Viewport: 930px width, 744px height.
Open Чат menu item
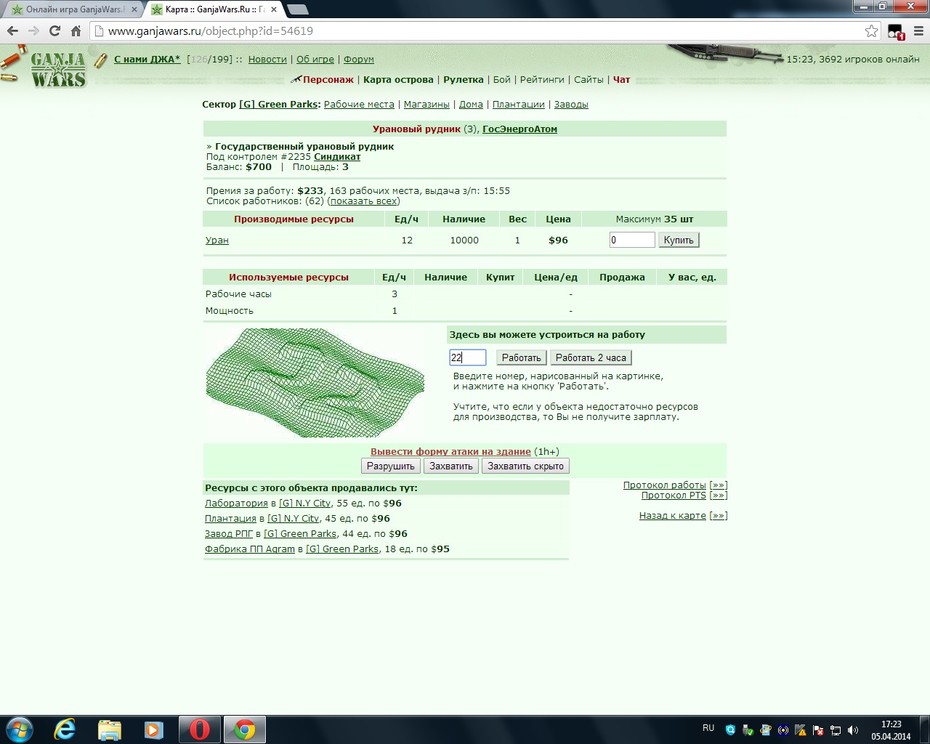(621, 80)
